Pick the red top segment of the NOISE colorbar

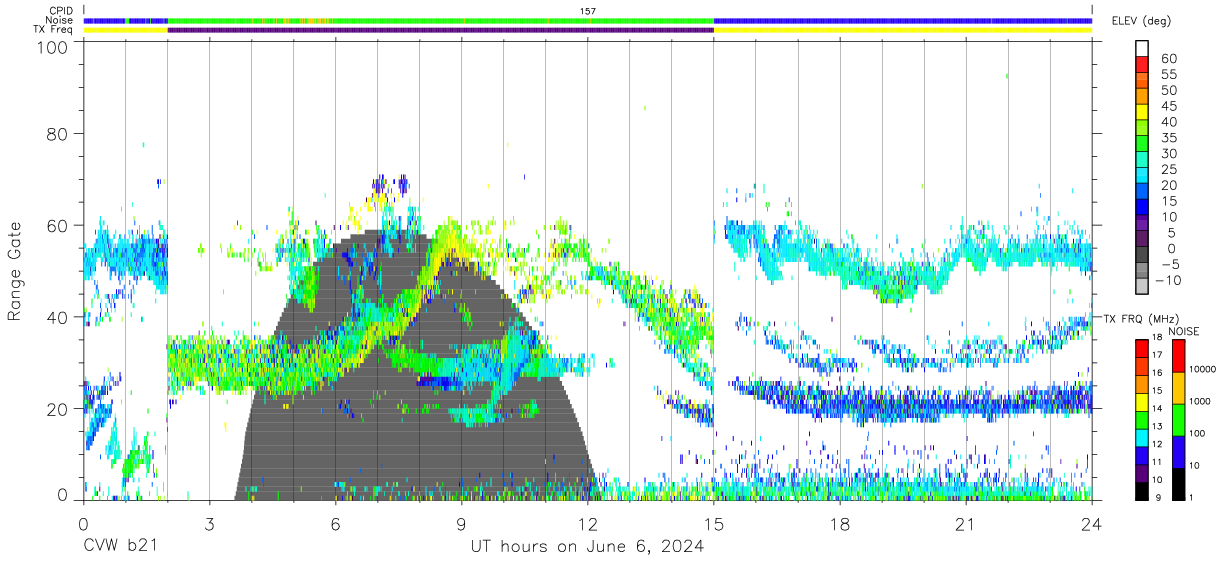click(x=1179, y=356)
